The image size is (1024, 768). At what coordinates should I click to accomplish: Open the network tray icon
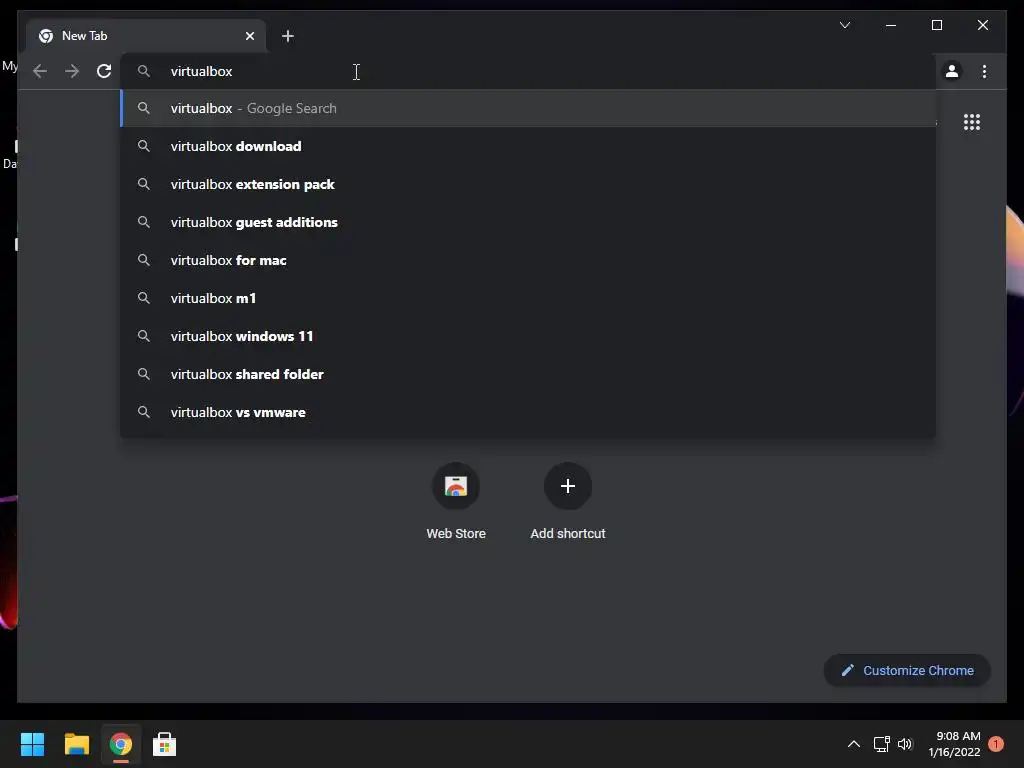coord(882,744)
